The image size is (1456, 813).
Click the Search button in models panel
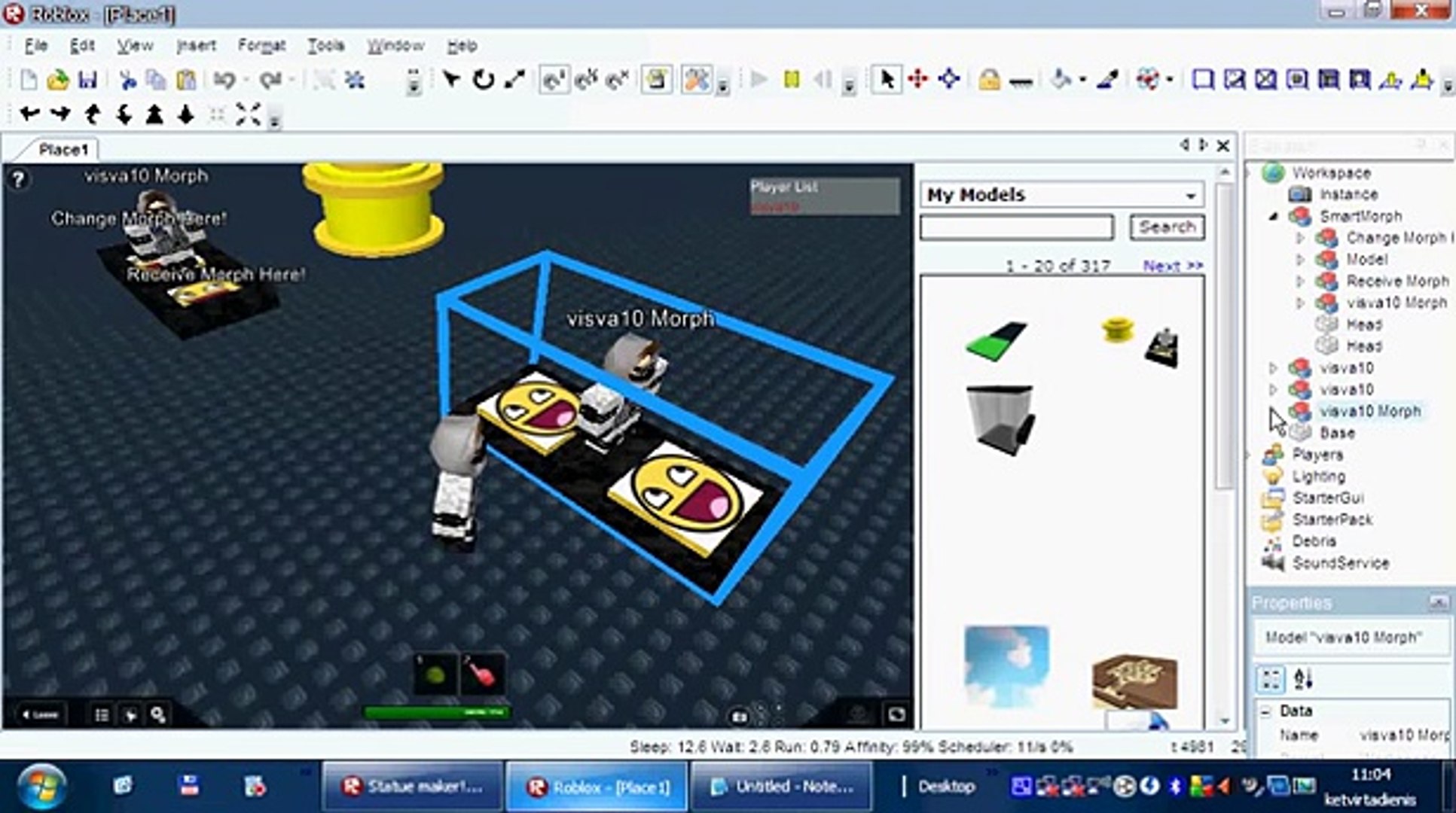[x=1166, y=227]
